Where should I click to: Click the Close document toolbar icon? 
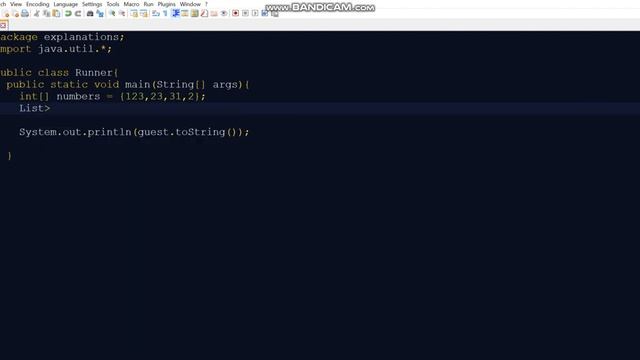pyautogui.click(x=6, y=13)
